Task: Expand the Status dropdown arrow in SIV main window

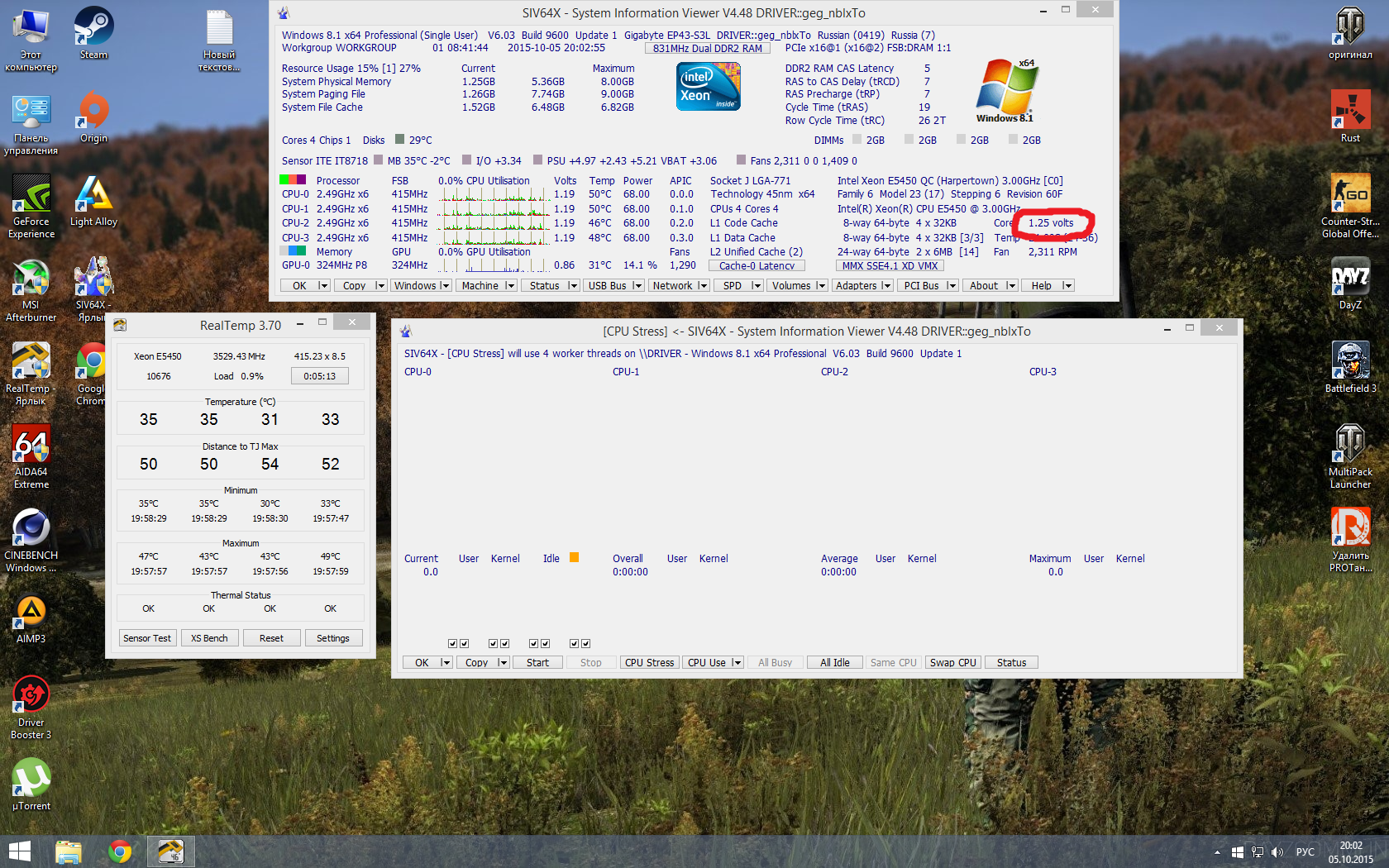Action: click(573, 286)
